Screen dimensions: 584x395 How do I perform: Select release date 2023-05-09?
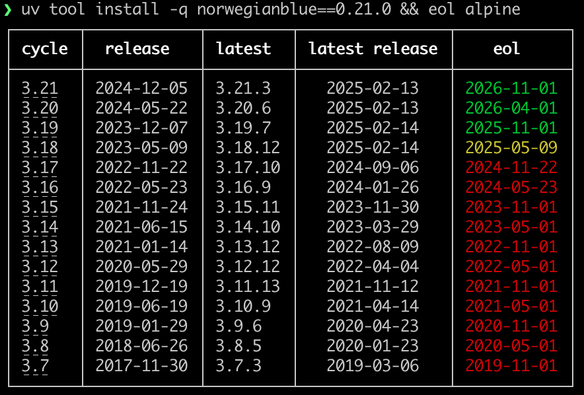[x=142, y=148]
